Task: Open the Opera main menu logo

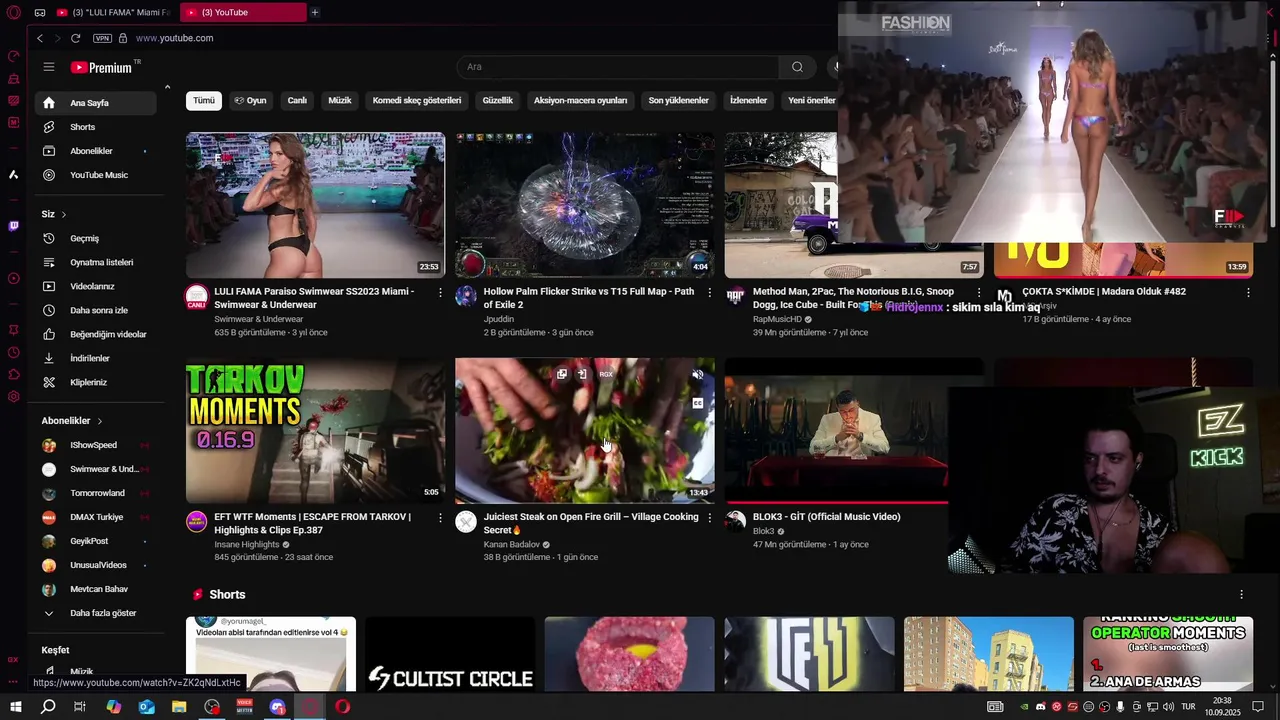Action: point(14,12)
